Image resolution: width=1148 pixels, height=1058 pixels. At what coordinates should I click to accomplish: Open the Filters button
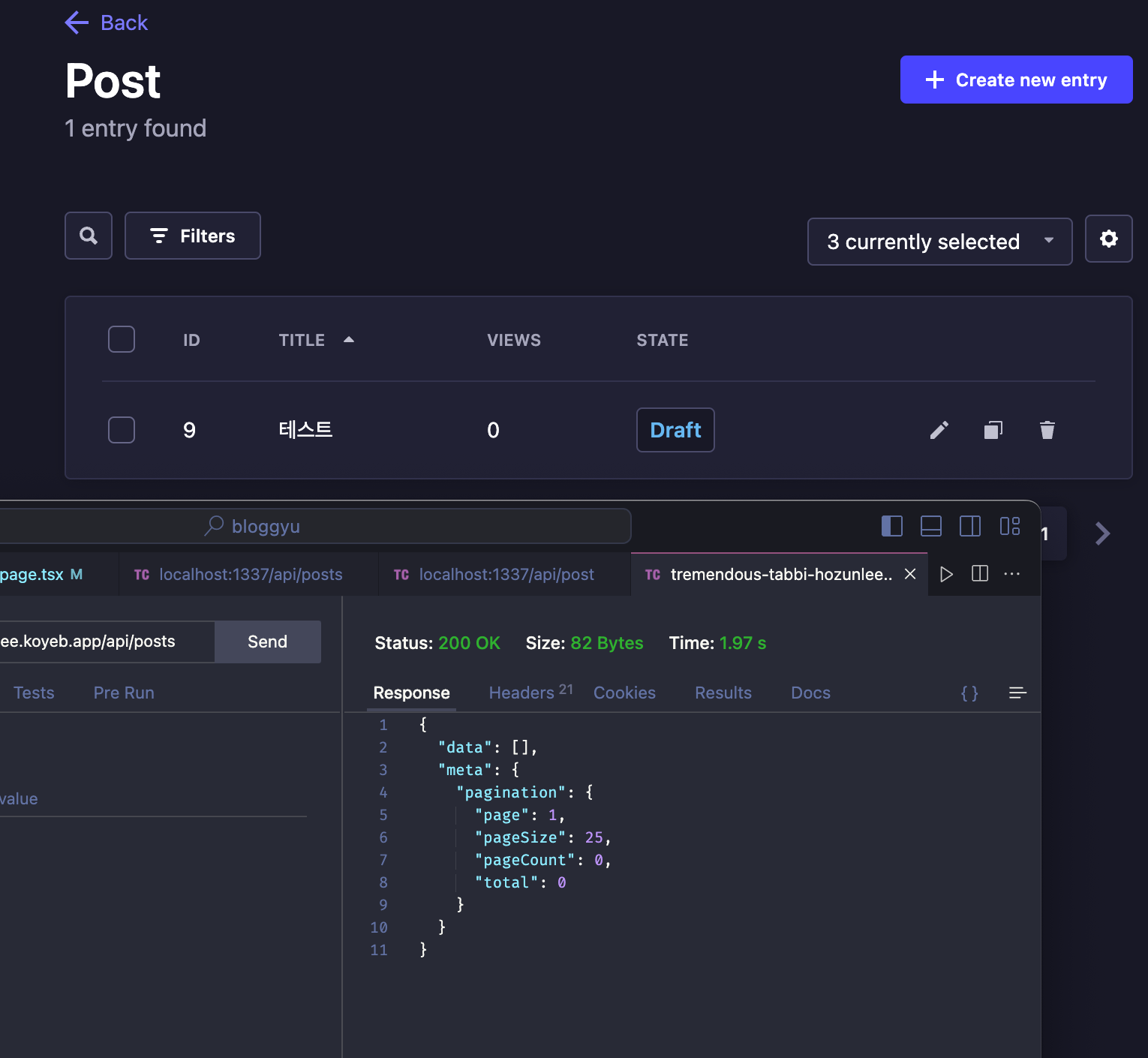(193, 236)
